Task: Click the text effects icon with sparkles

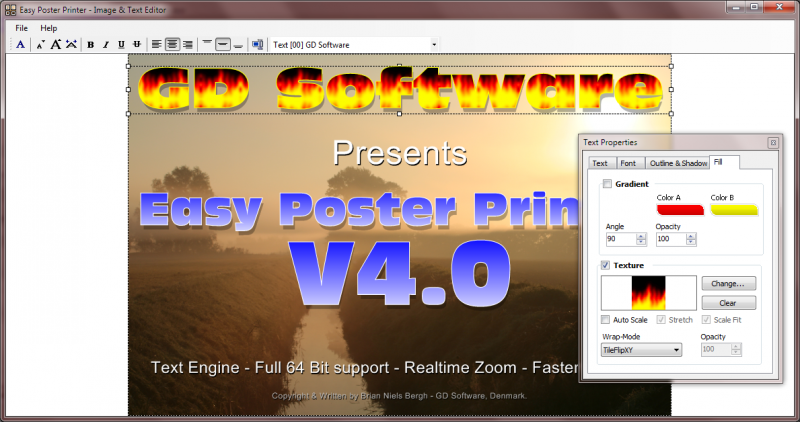Action: [71, 44]
